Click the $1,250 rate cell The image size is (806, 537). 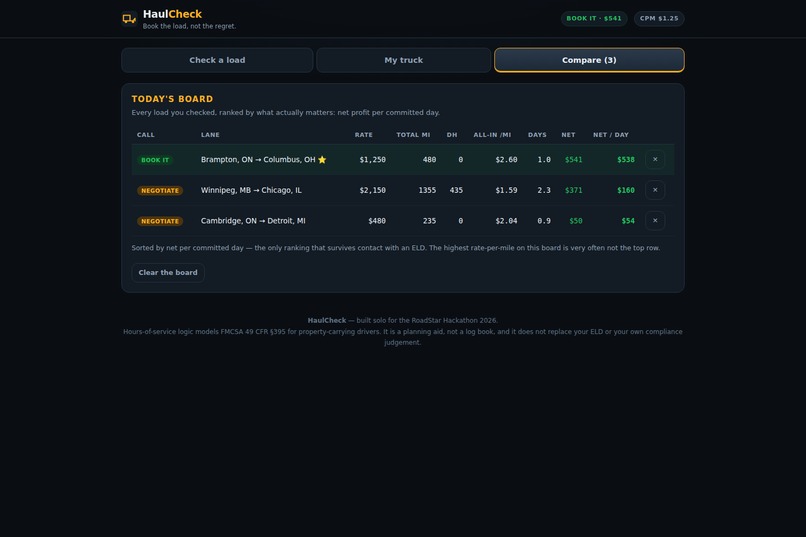(x=373, y=160)
